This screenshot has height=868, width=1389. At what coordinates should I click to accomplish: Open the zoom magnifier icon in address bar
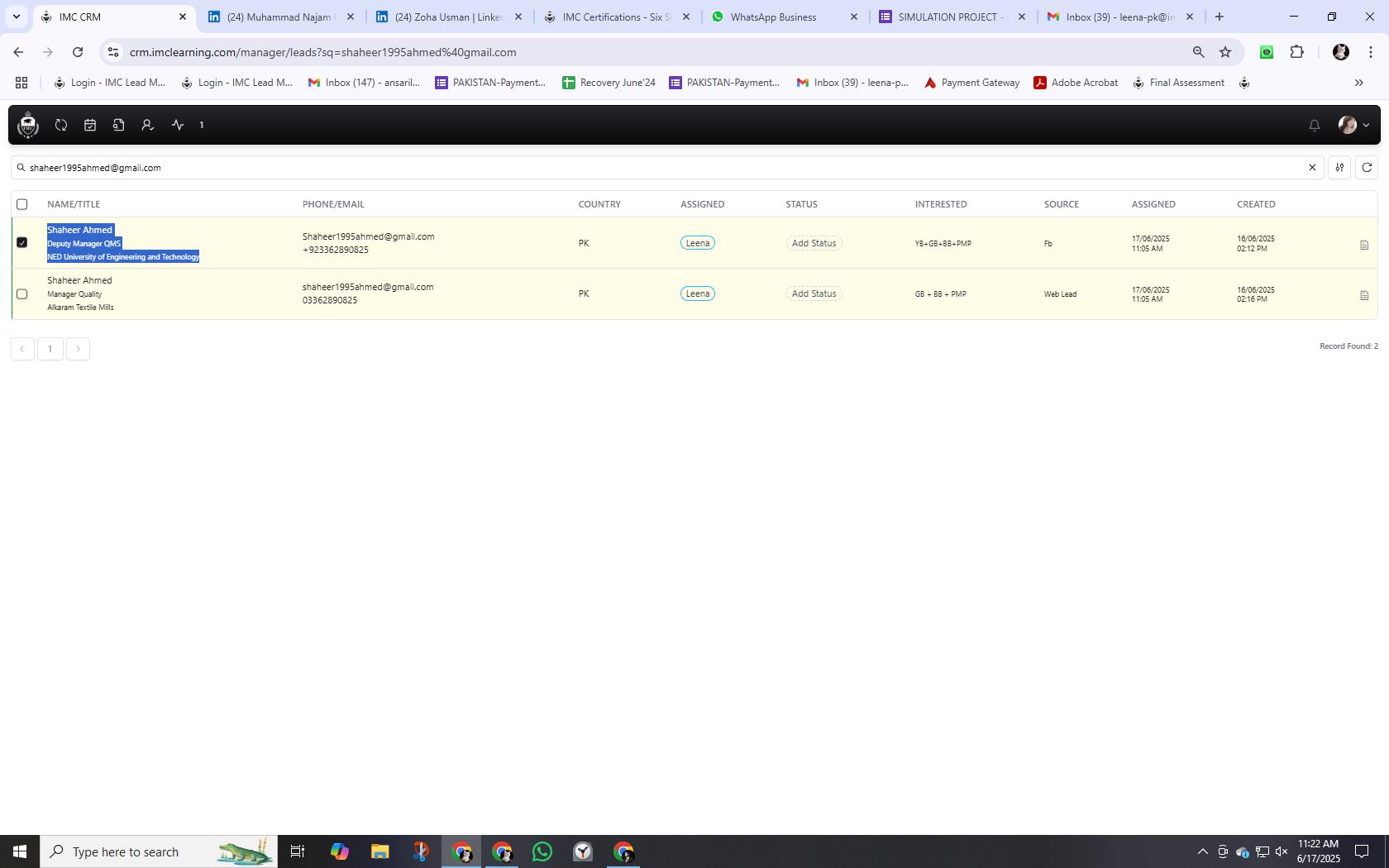[1198, 52]
